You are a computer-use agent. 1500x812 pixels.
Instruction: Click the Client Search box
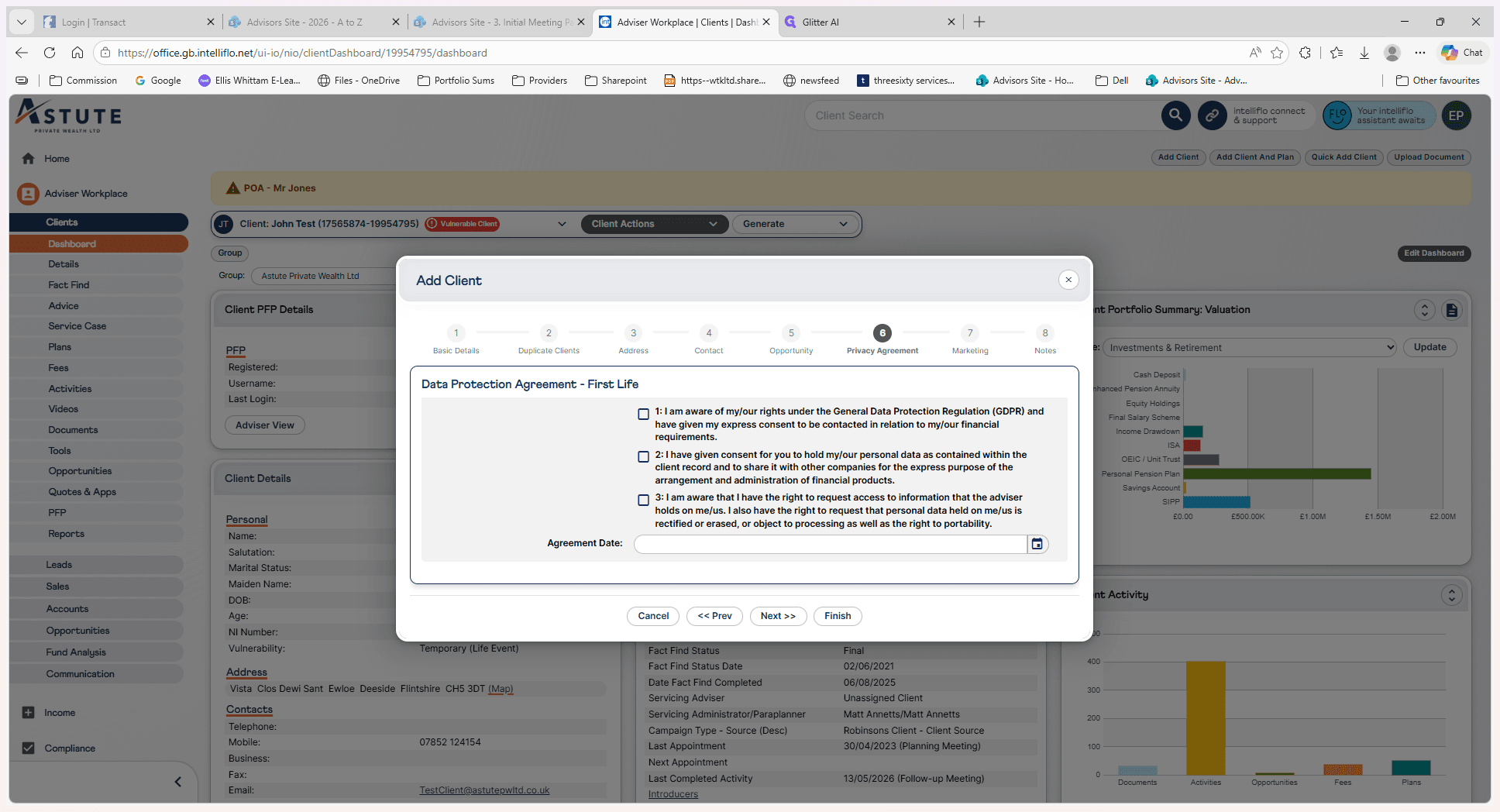point(981,115)
